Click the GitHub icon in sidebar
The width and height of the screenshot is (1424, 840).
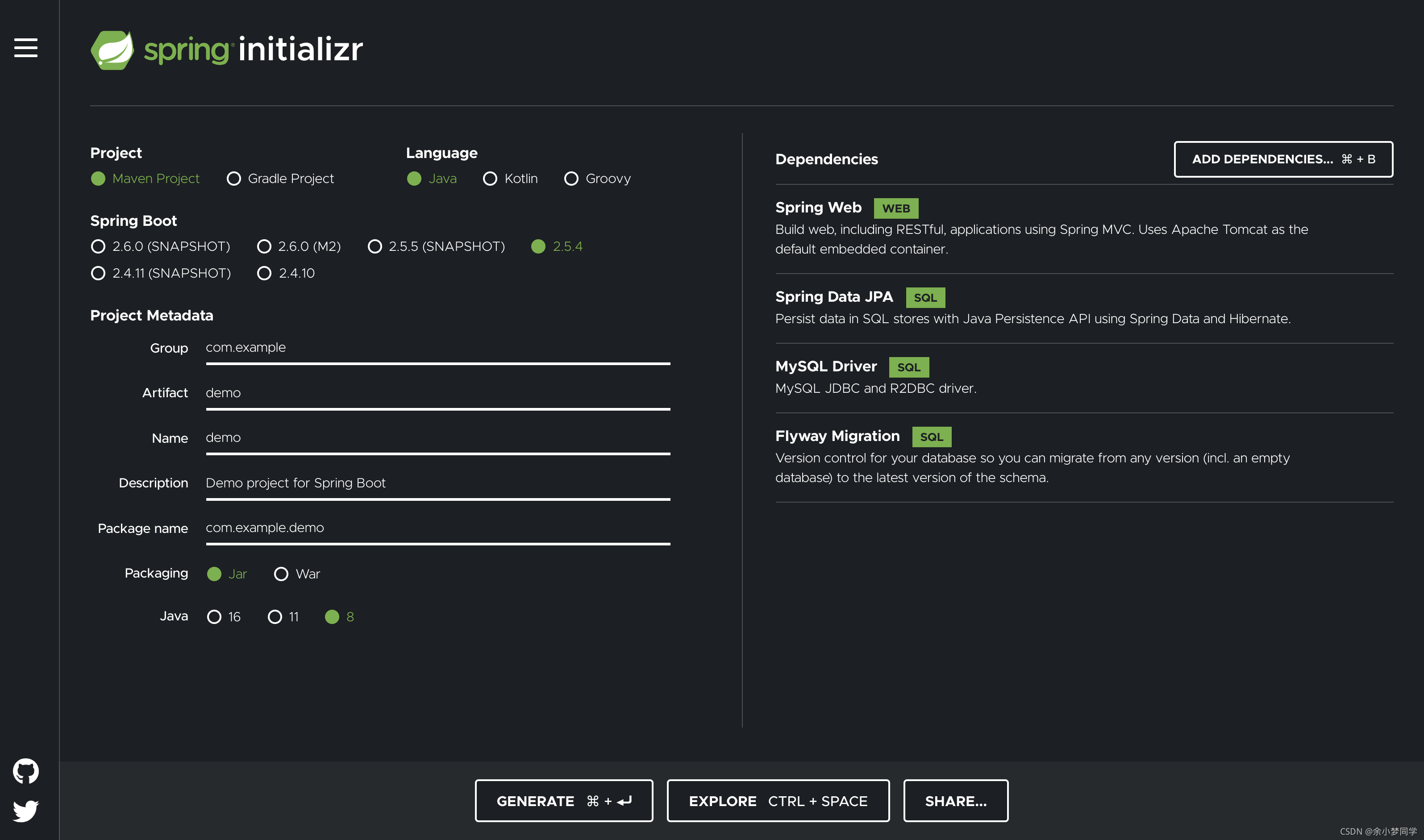point(25,771)
